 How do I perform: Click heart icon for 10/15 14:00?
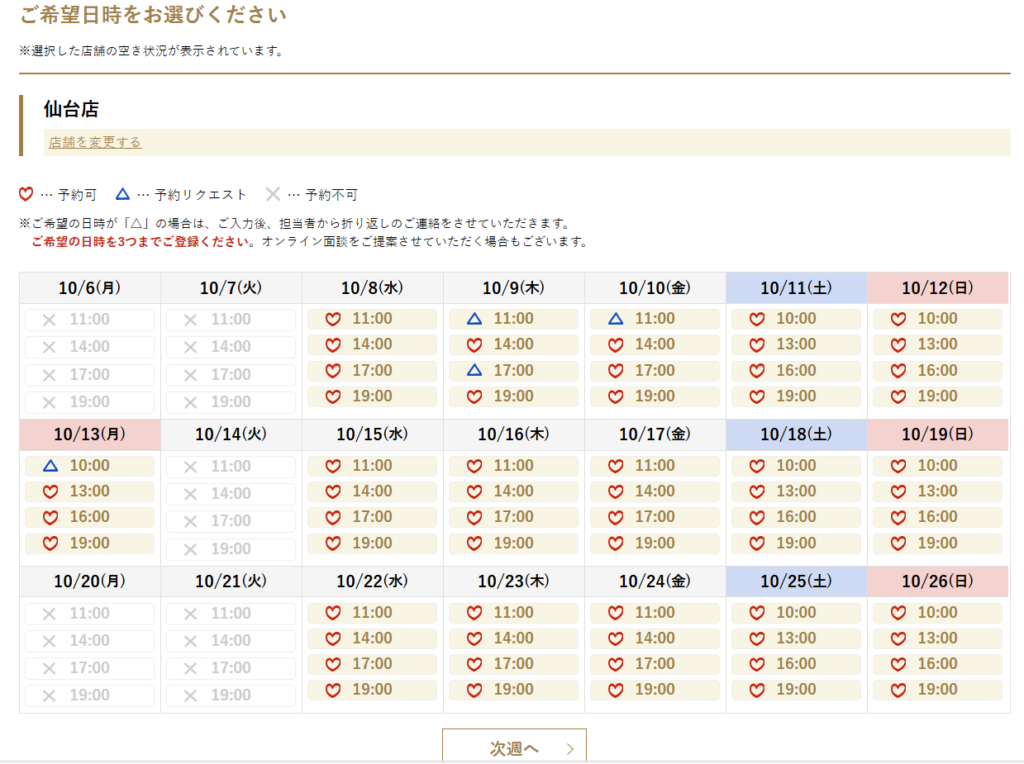coord(334,491)
